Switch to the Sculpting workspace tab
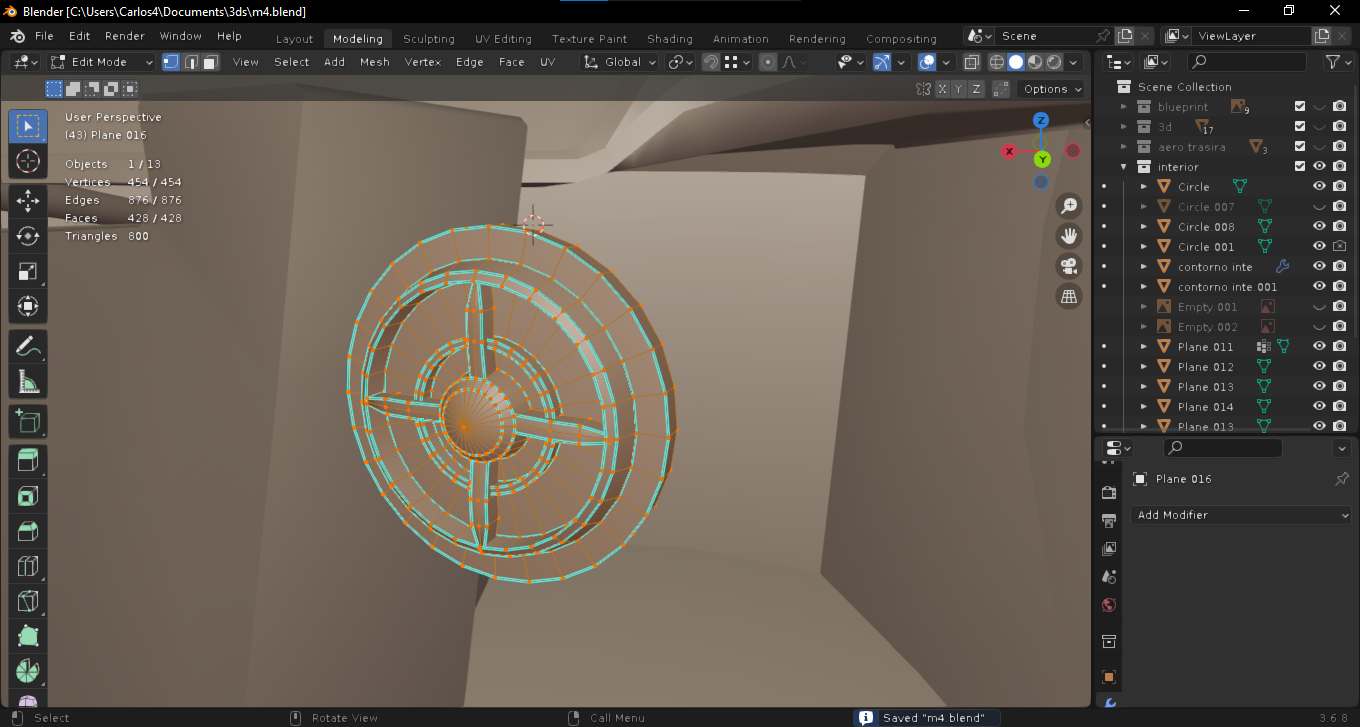 [429, 39]
